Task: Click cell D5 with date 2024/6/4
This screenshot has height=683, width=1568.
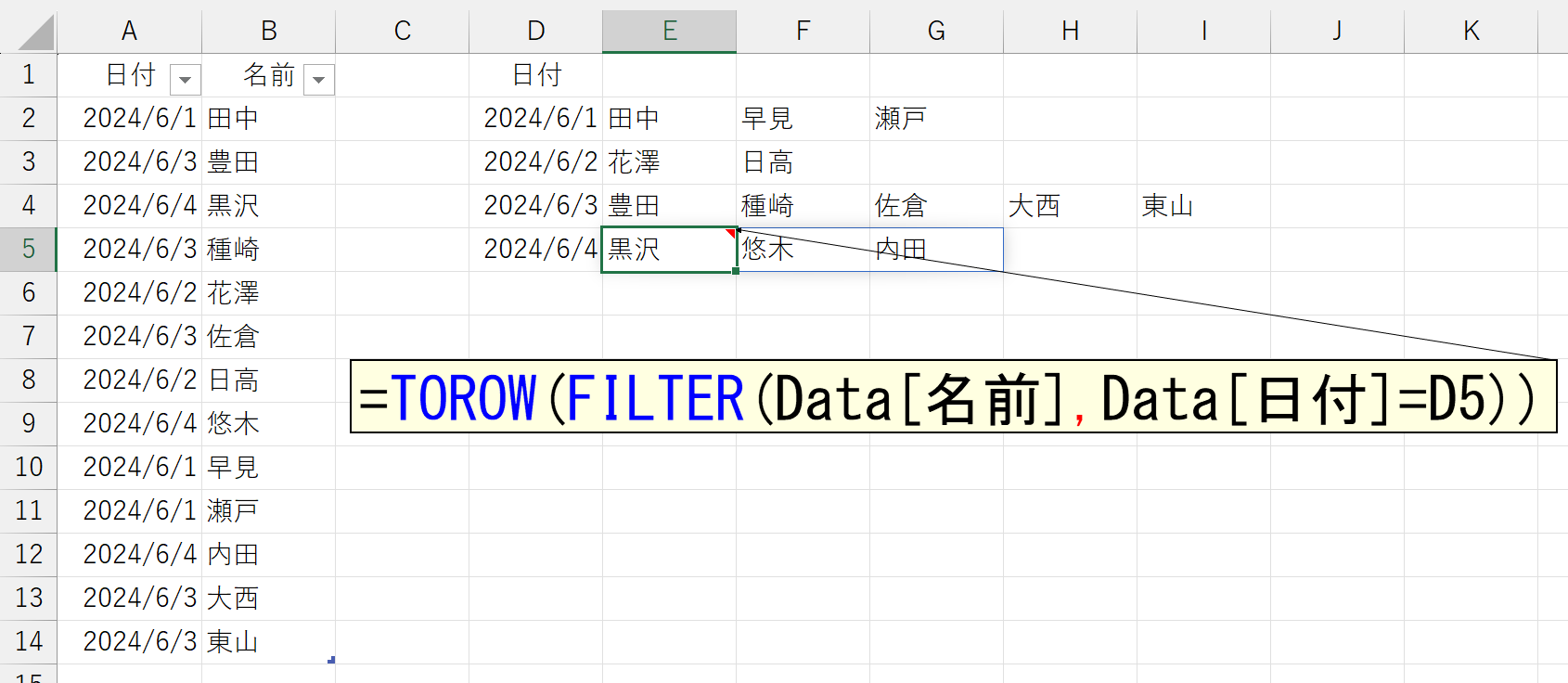Action: pos(536,250)
